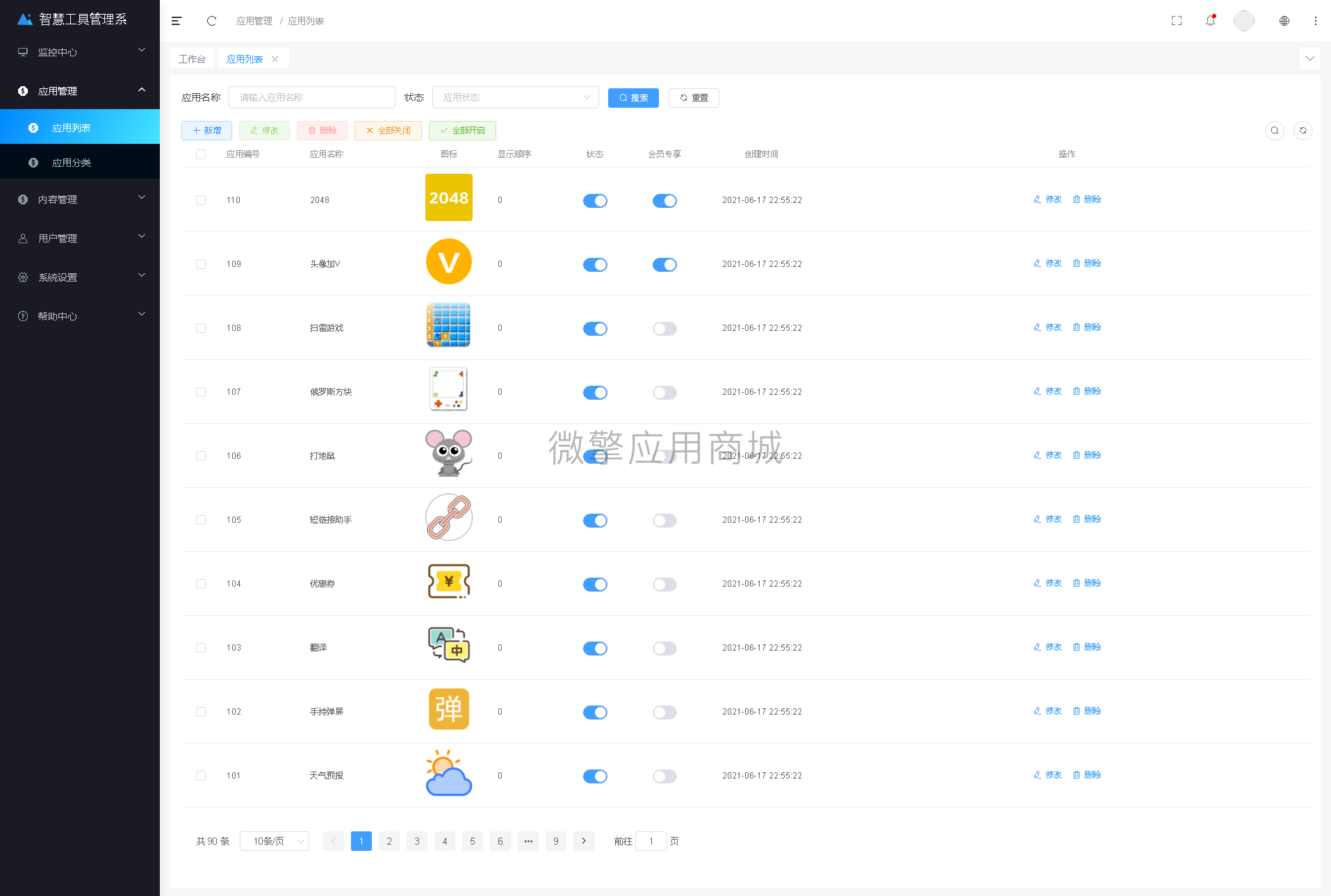The height and width of the screenshot is (896, 1331).
Task: Toggle the 状态 switch for 俄罗斯方块
Action: tap(595, 393)
